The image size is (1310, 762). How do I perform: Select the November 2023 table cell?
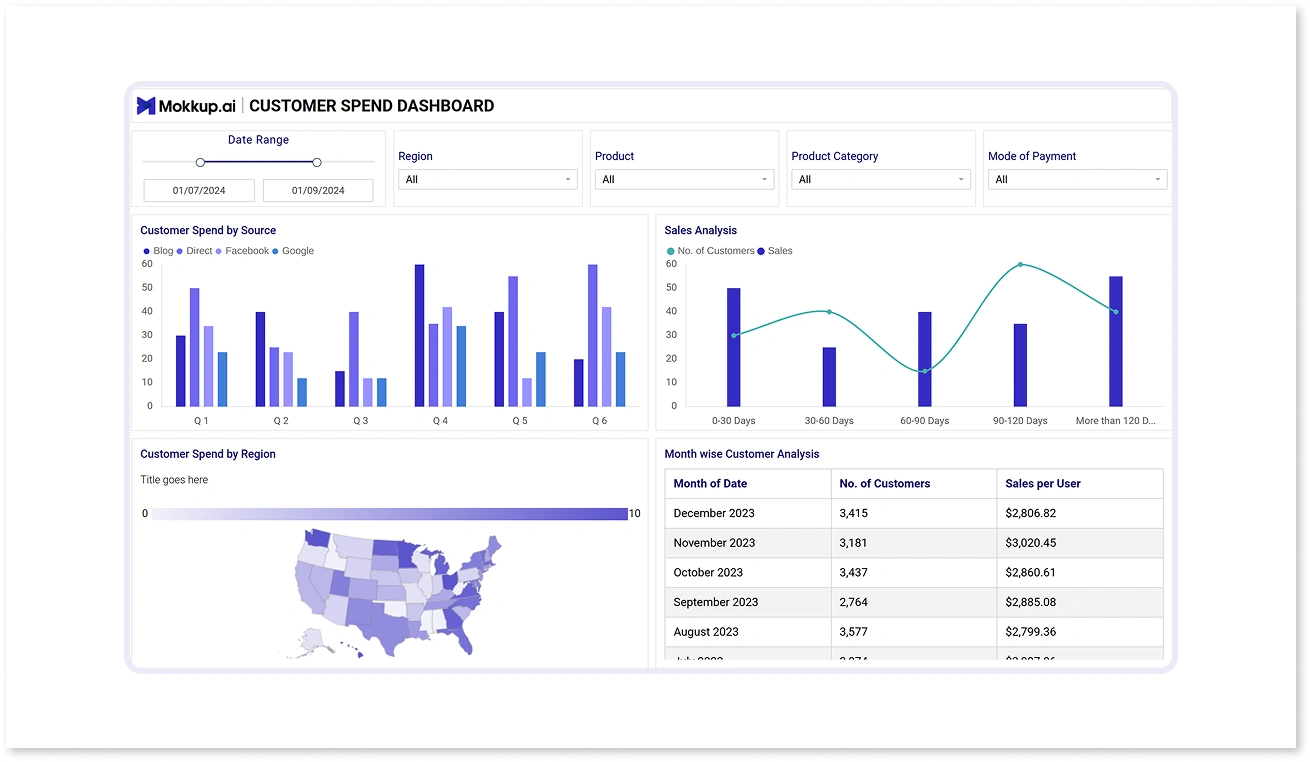(x=748, y=543)
